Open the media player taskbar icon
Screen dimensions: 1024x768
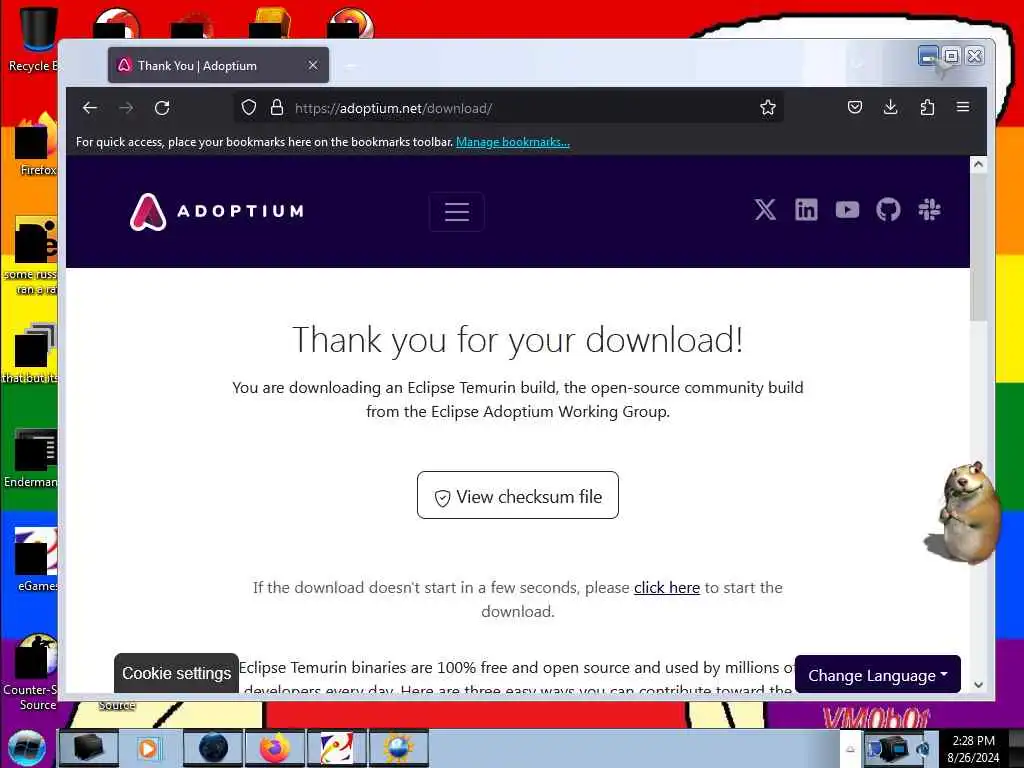[x=148, y=748]
